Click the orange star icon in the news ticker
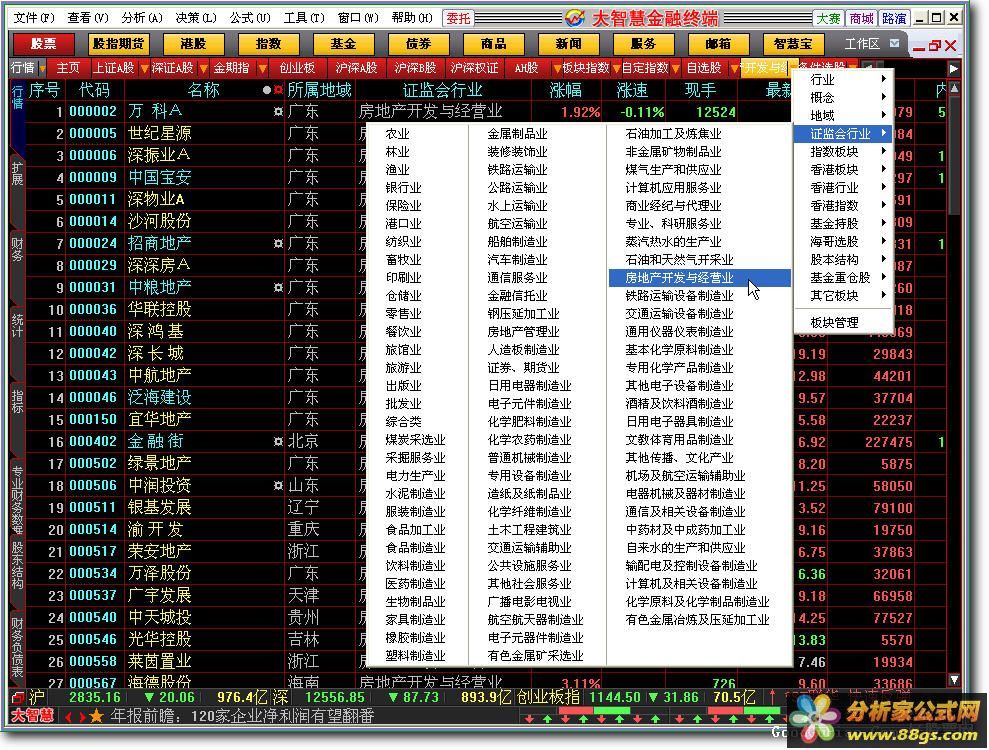Viewport: 989px width, 750px height. coord(96,716)
